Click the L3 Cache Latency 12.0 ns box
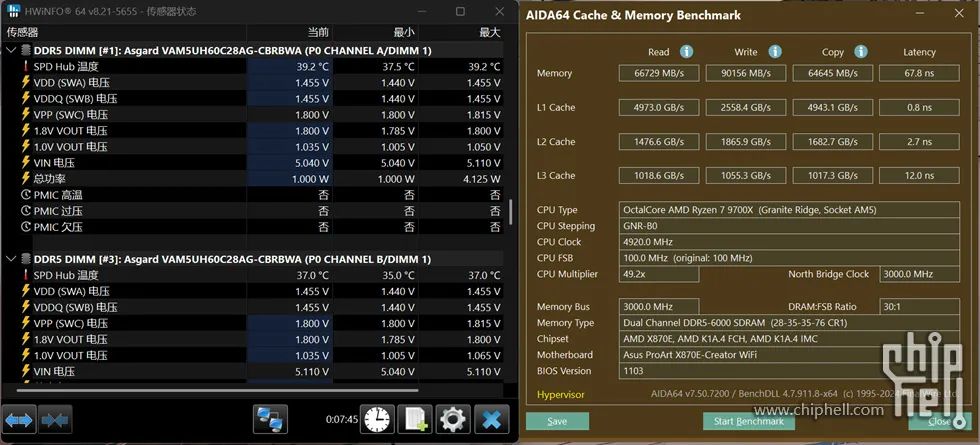Viewport: 980px width, 445px height. (919, 176)
